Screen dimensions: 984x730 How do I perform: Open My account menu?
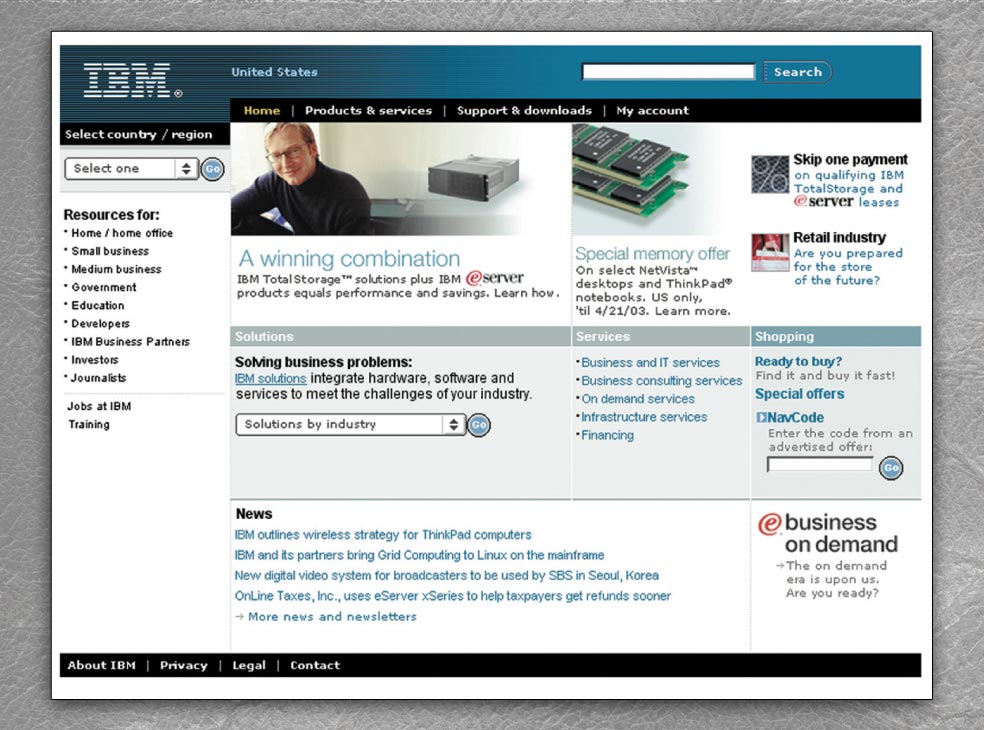(x=652, y=110)
